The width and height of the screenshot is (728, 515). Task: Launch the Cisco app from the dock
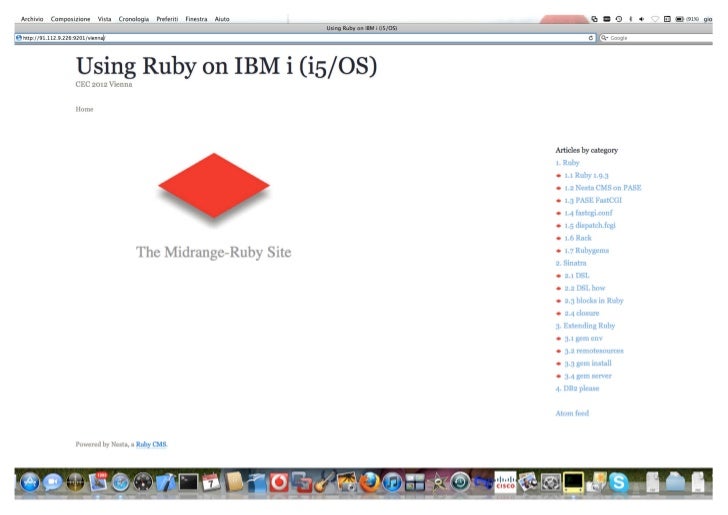click(x=505, y=482)
